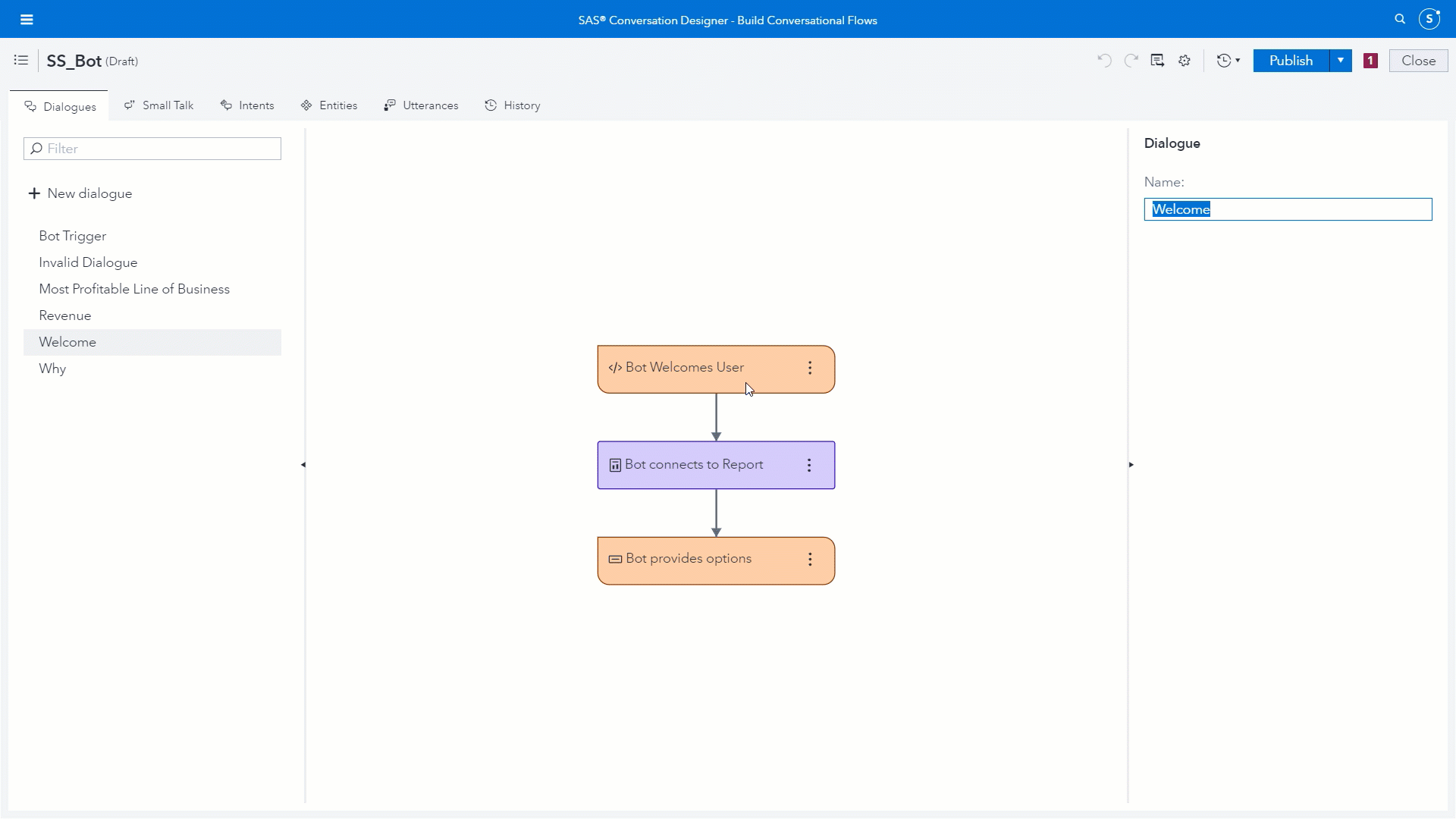Click the redo arrow icon
The image size is (1456, 819).
(x=1131, y=60)
